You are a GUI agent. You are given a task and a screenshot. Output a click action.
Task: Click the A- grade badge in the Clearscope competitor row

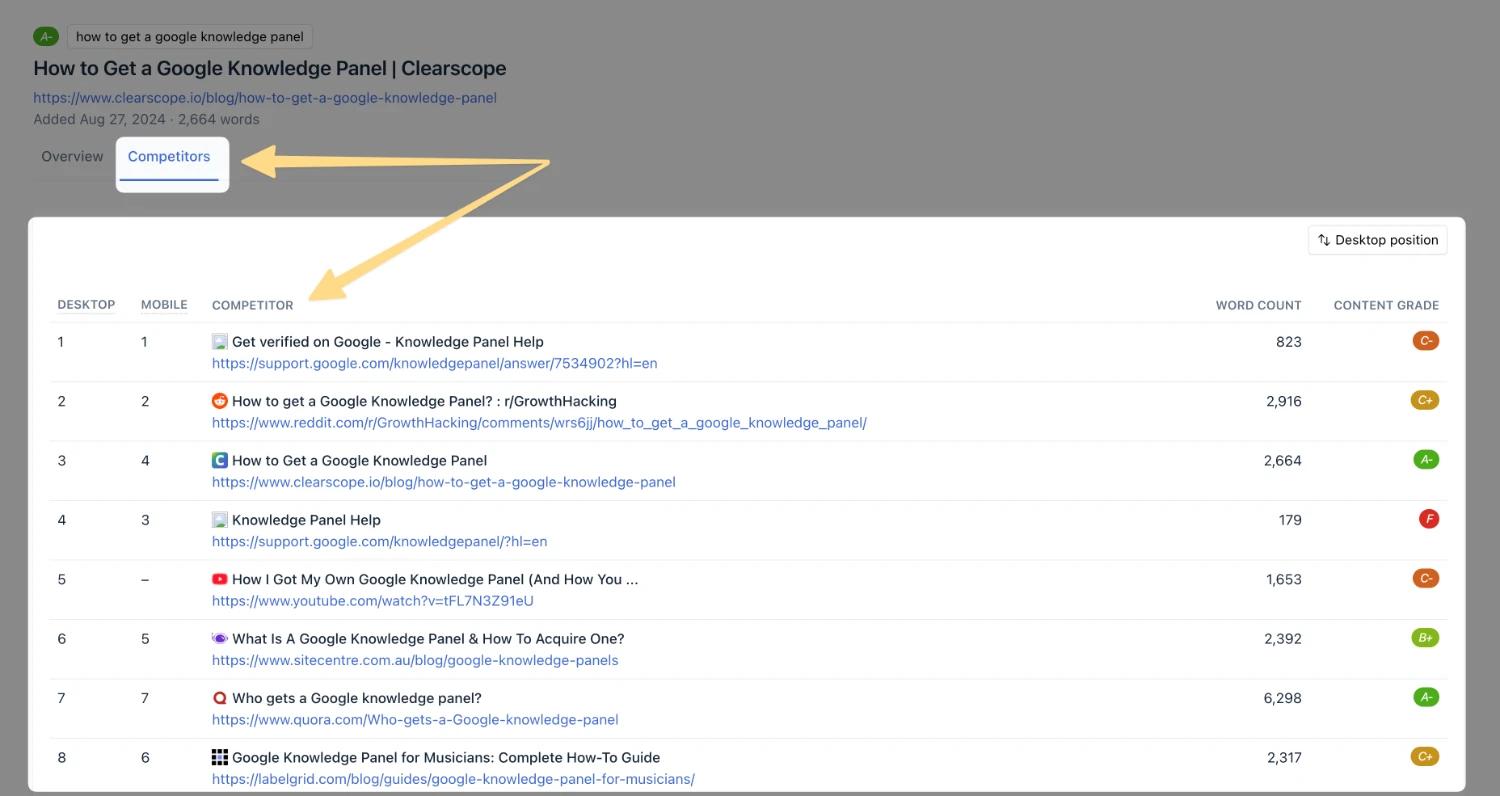pos(1426,460)
